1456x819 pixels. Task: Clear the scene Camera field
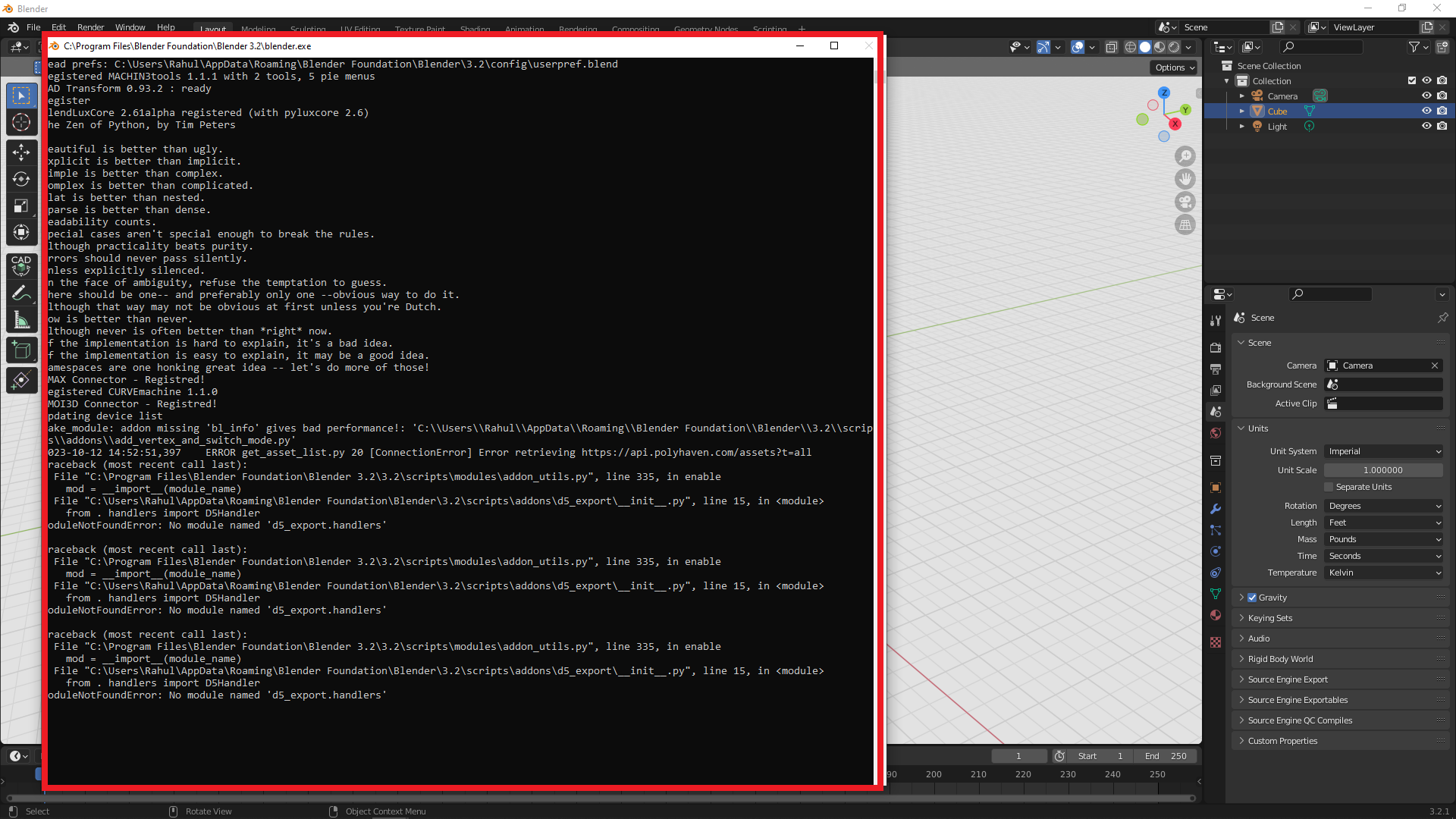tap(1435, 366)
